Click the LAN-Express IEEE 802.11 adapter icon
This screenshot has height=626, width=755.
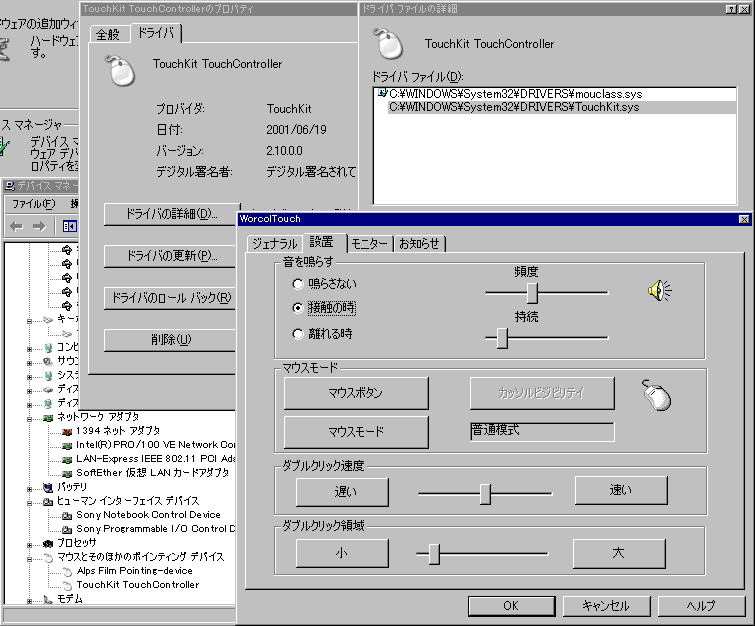coord(67,459)
